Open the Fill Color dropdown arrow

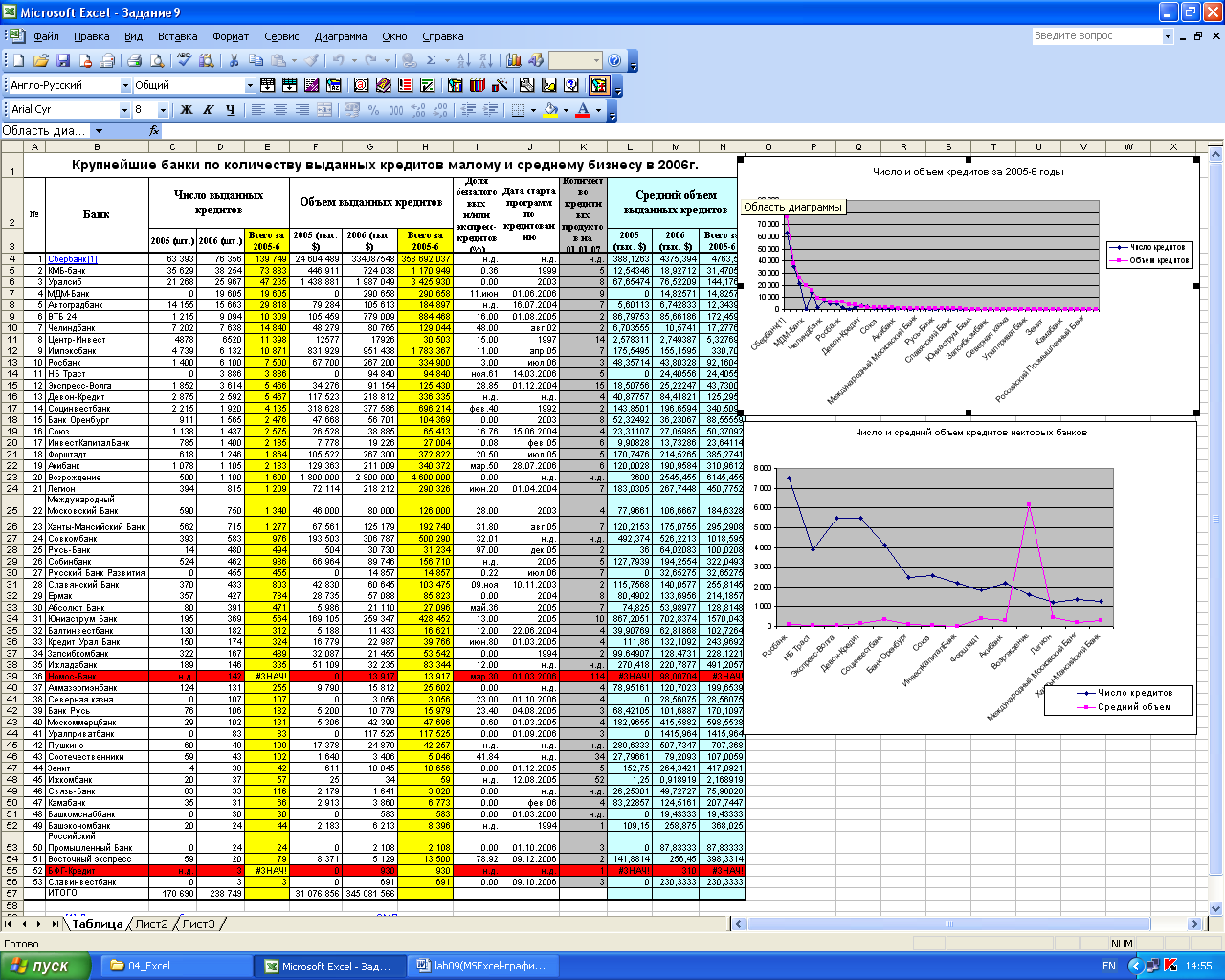[x=566, y=110]
